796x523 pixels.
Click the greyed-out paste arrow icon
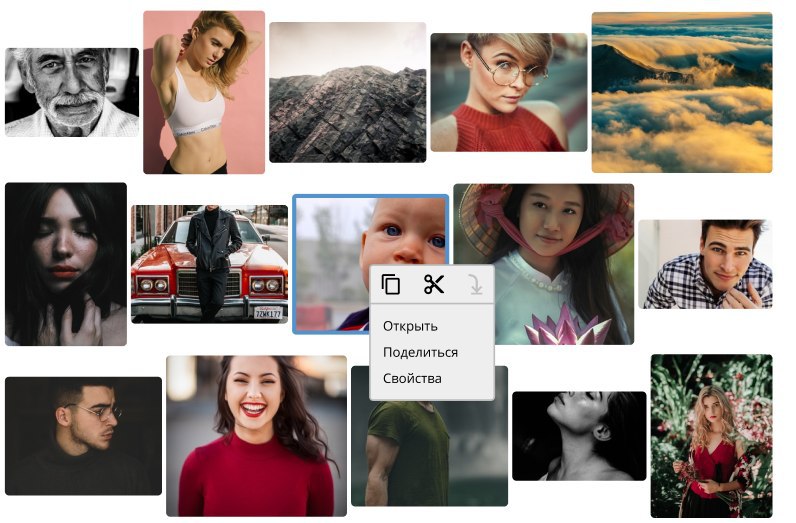point(476,284)
